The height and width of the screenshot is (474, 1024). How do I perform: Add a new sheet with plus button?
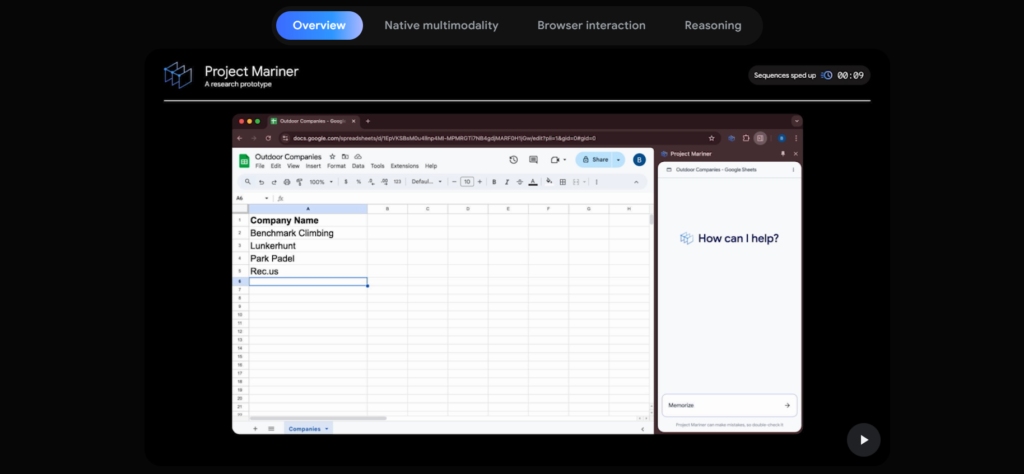tap(255, 429)
